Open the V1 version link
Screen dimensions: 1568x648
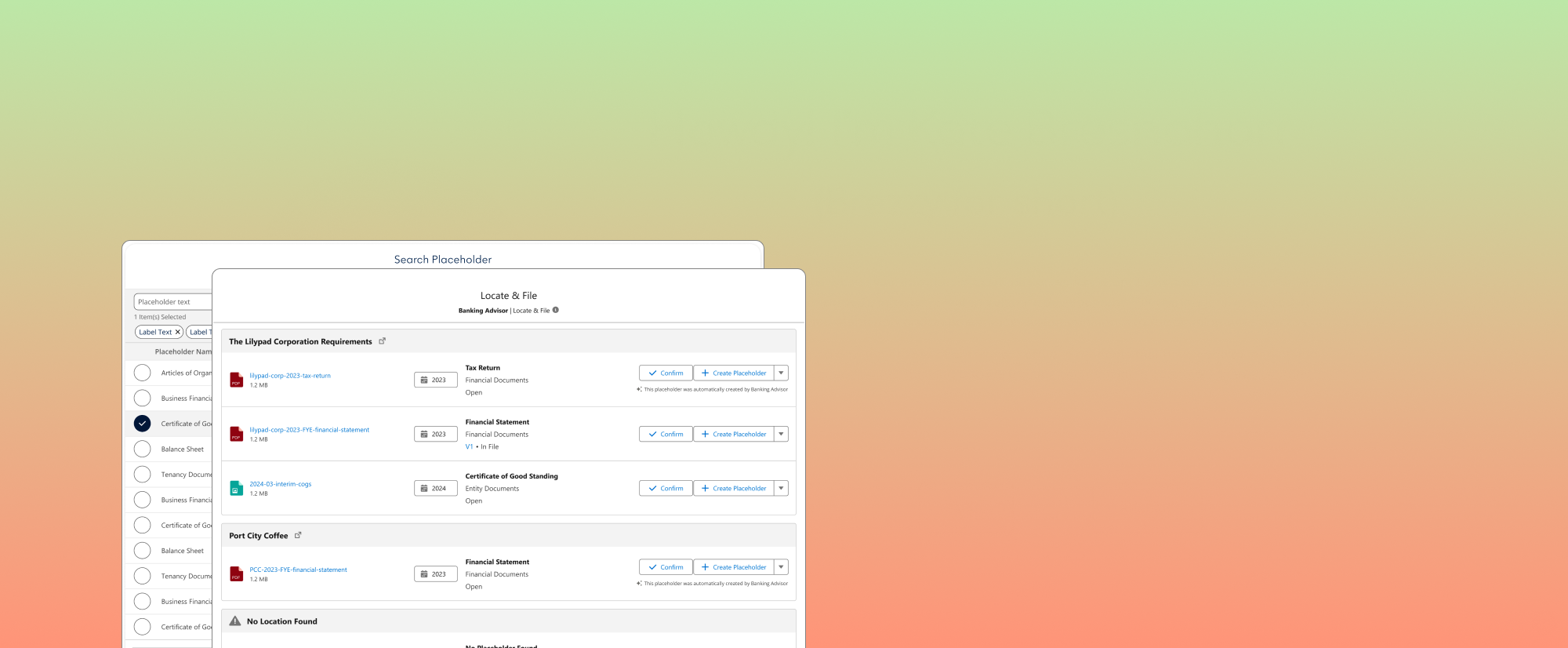coord(469,446)
